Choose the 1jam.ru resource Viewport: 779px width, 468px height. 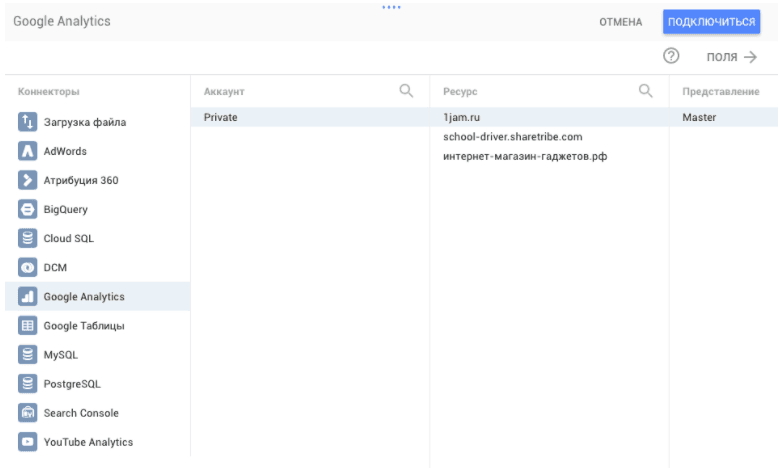(x=549, y=117)
